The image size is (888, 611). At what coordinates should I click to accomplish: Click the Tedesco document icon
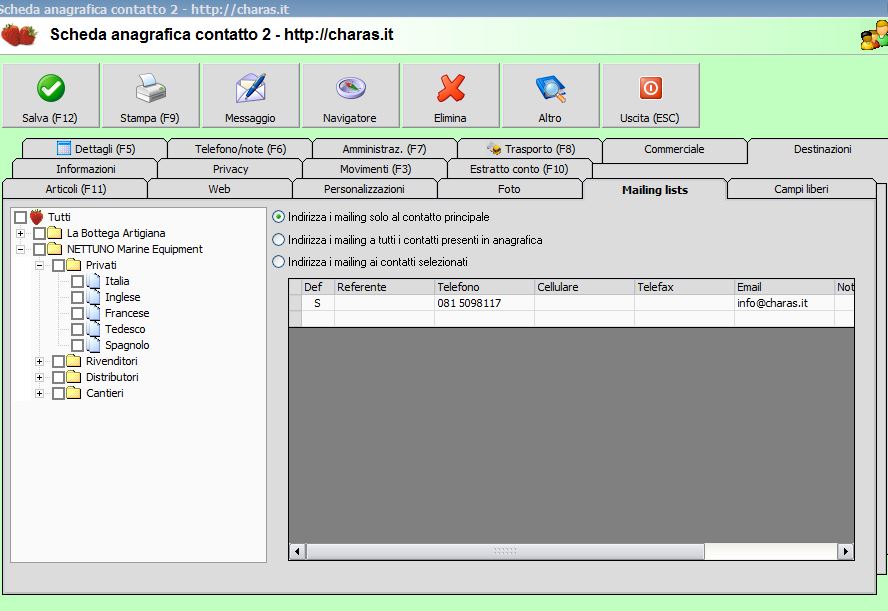[93, 329]
